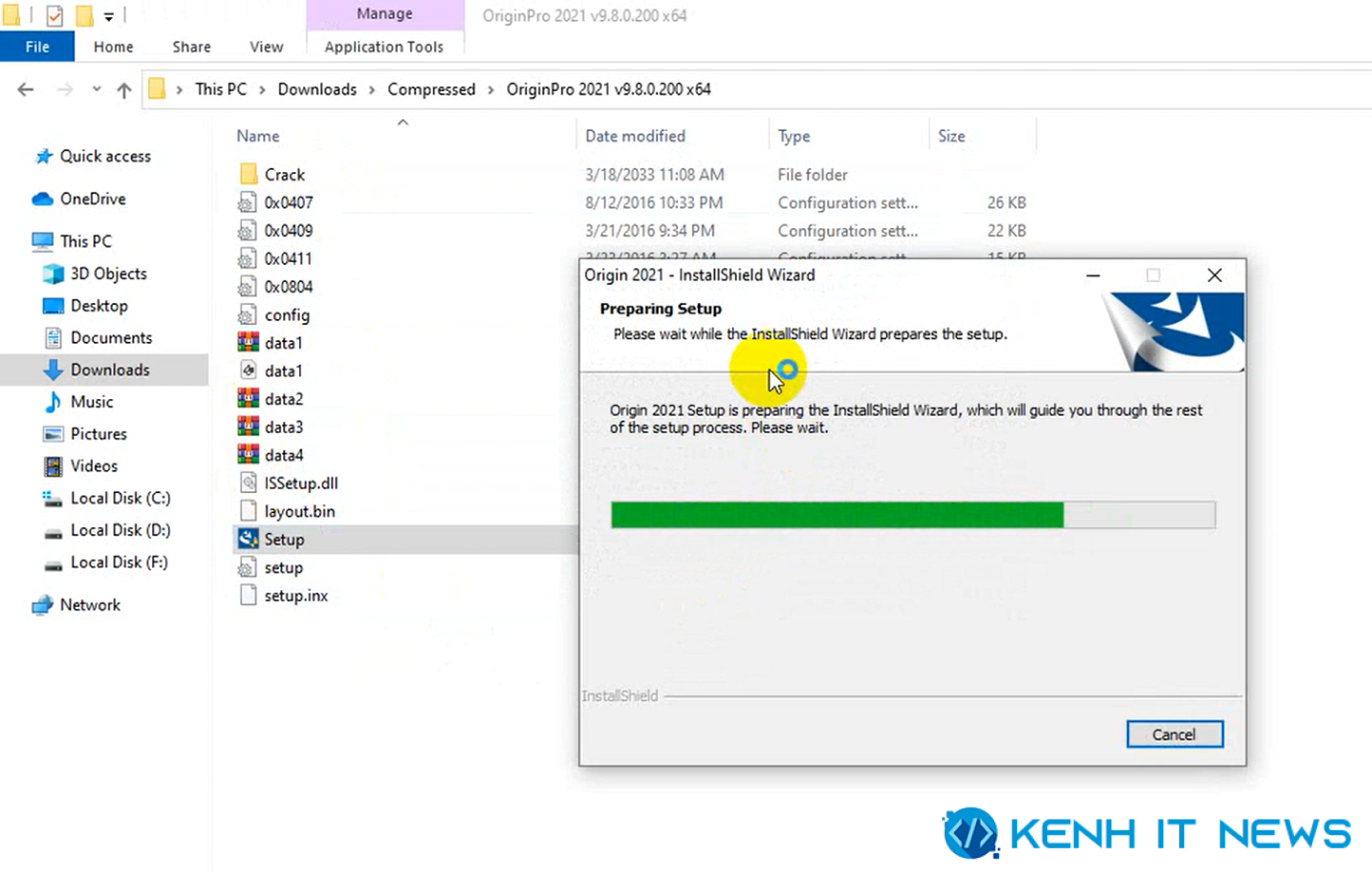Click the Setup application icon
The height and width of the screenshot is (873, 1372).
248,539
